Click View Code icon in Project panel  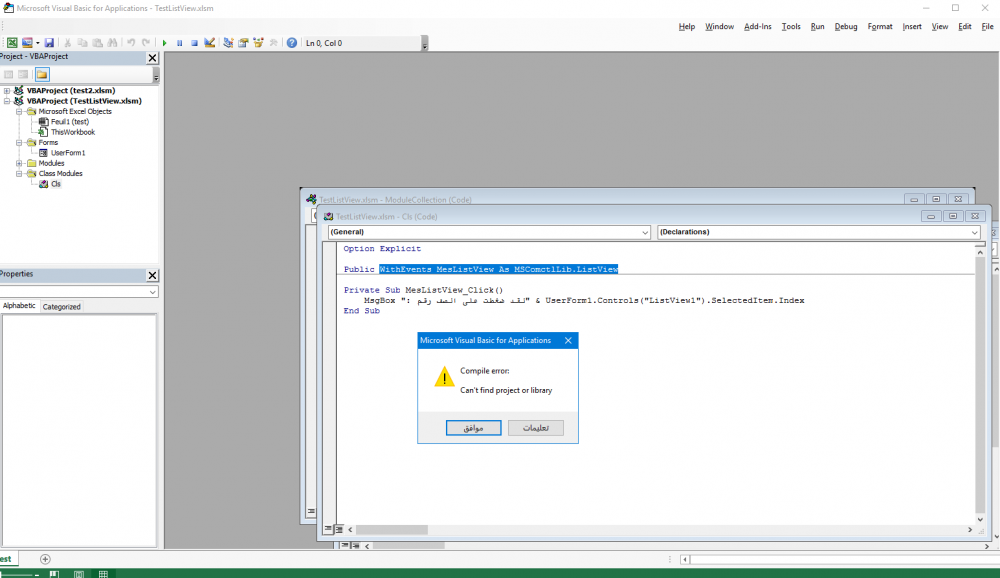pyautogui.click(x=8, y=75)
